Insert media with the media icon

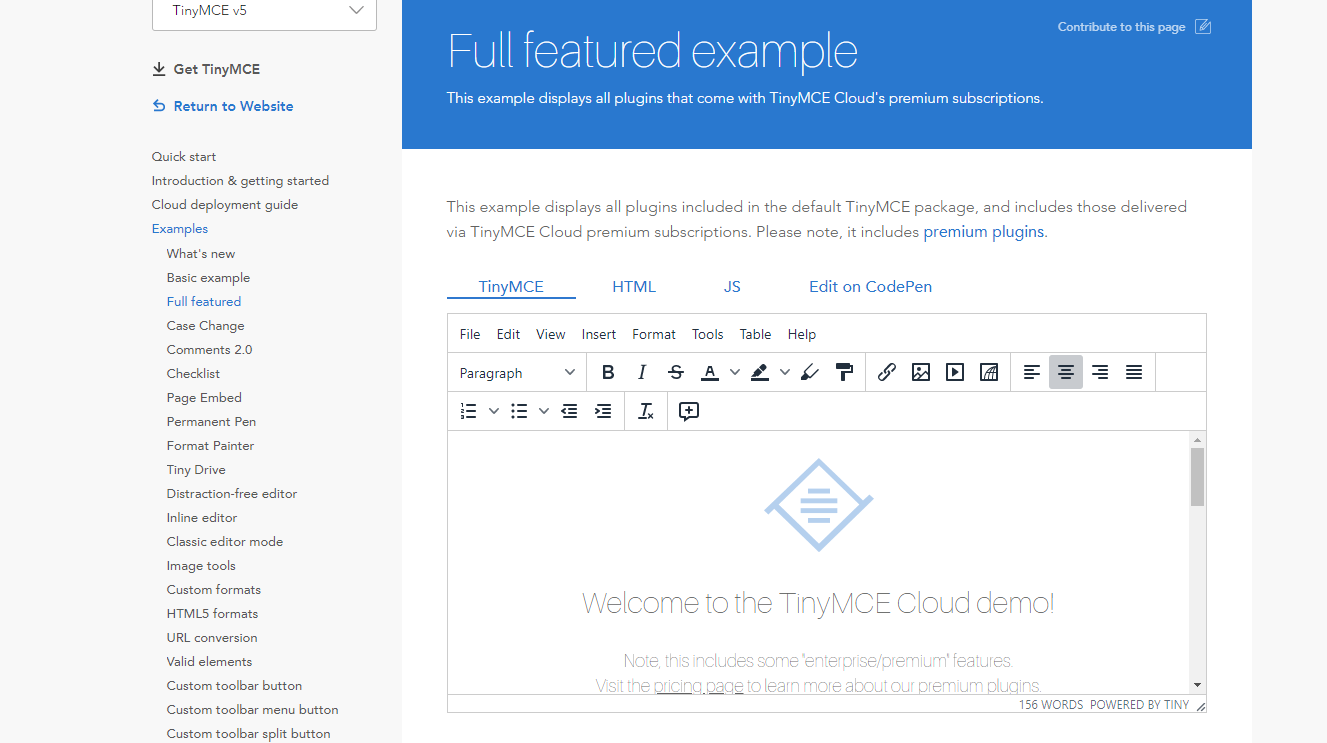point(954,371)
